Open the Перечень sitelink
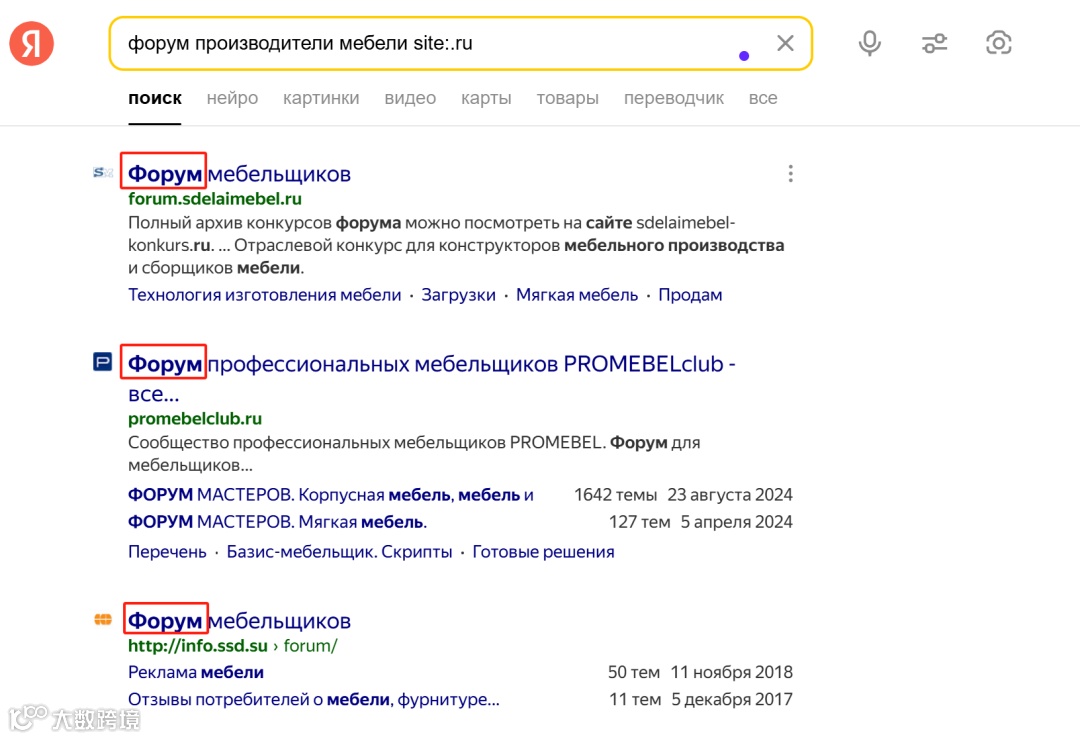Screen dimensions: 1080x739 (167, 552)
